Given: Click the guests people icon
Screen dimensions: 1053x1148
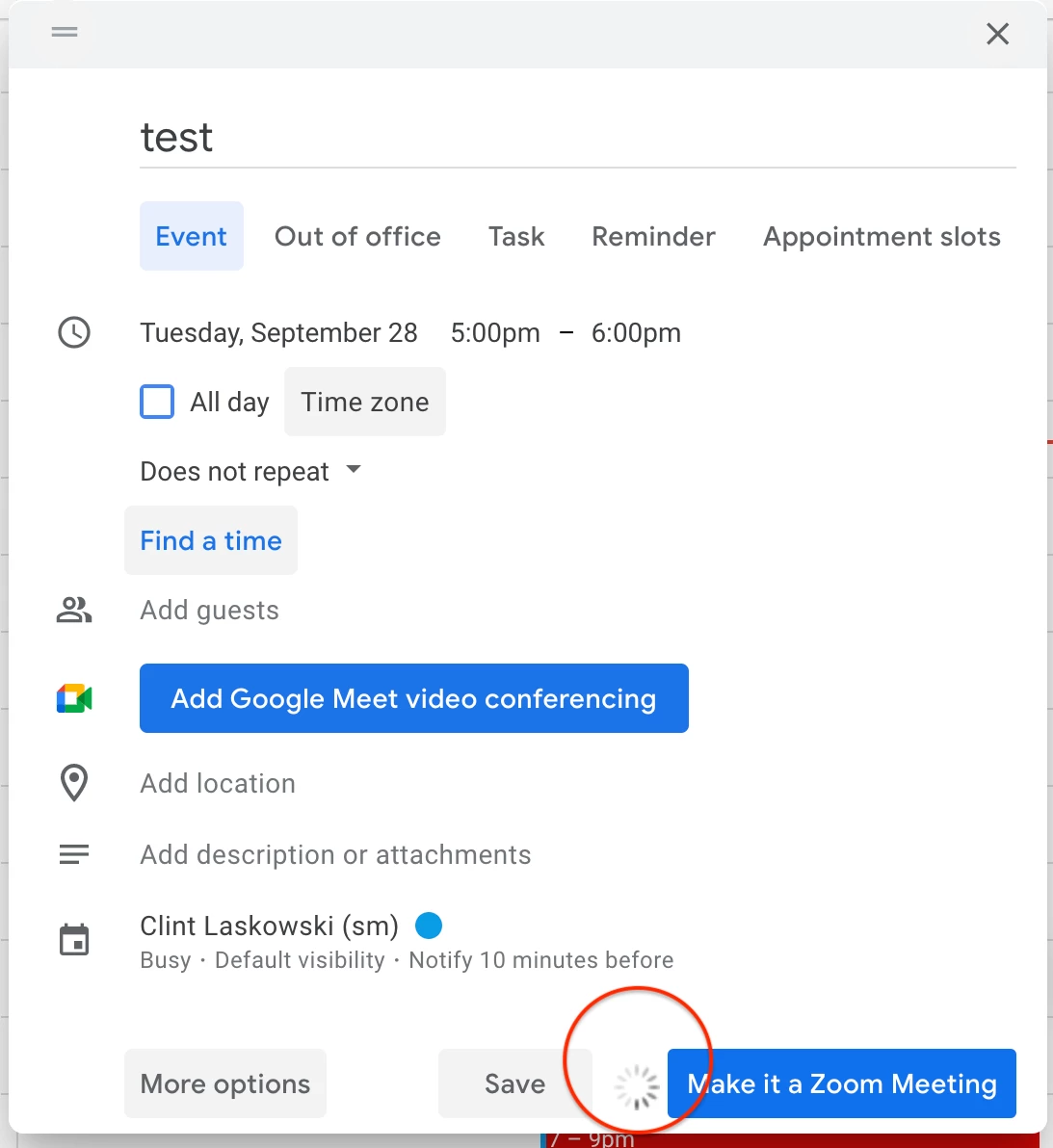Looking at the screenshot, I should pos(74,609).
